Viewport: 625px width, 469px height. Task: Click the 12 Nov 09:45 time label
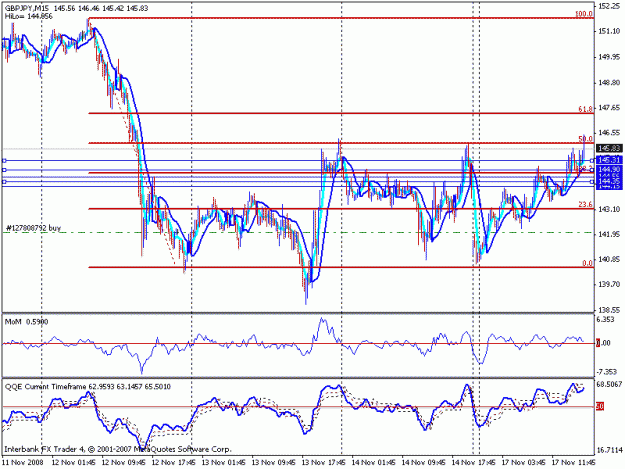[124, 463]
